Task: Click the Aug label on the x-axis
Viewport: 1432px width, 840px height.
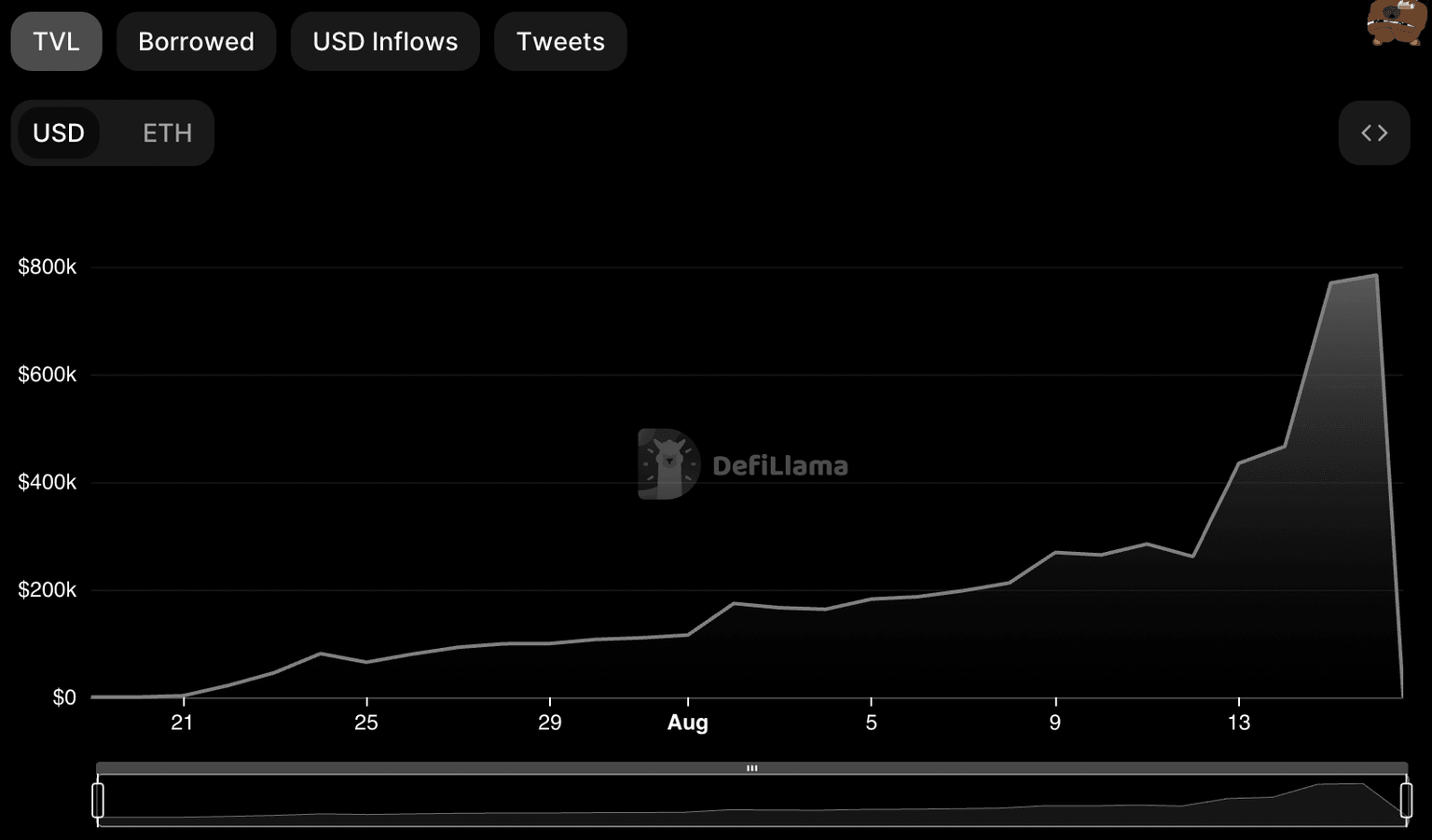Action: [x=687, y=723]
